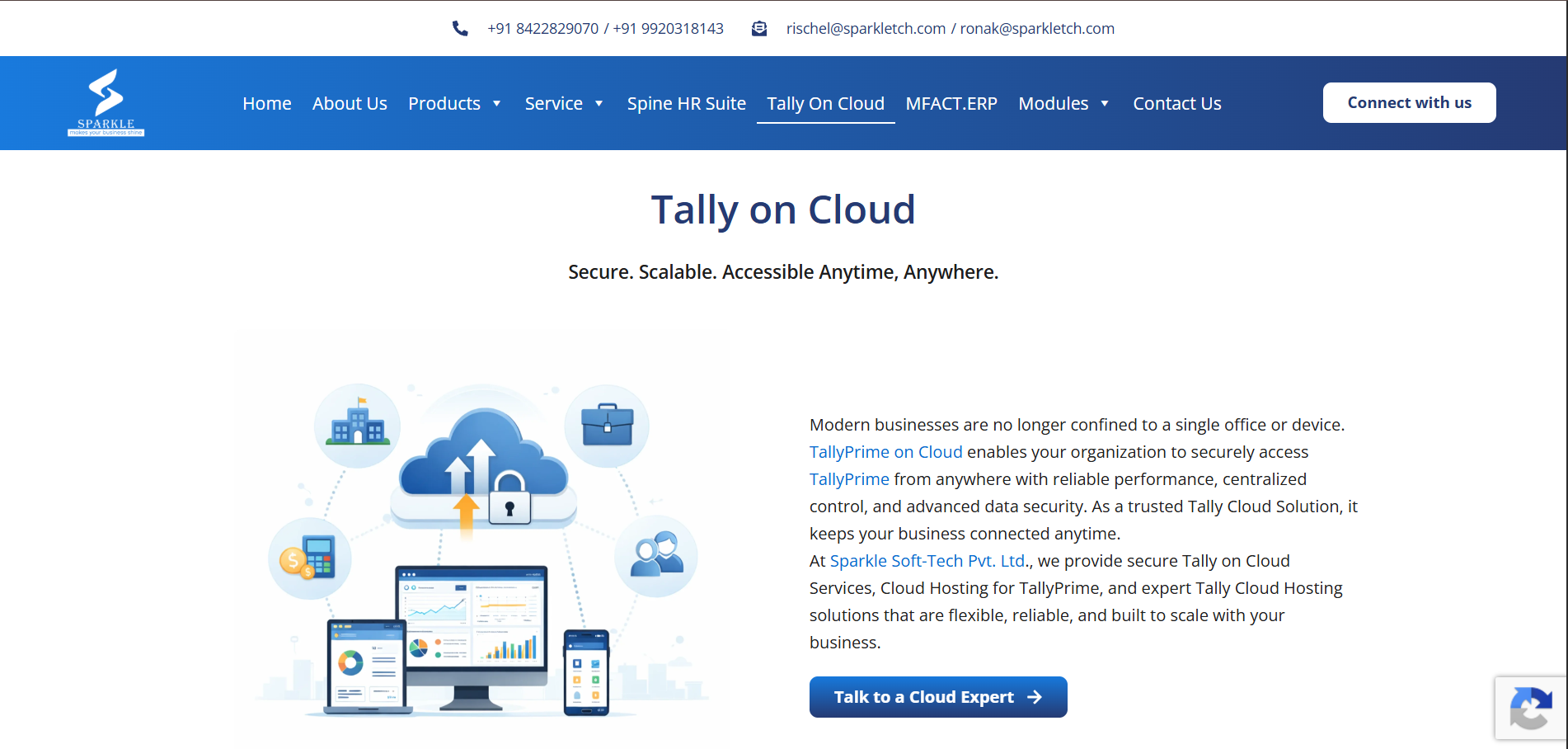Navigate to Contact Us
This screenshot has height=749, width=1568.
1177,104
